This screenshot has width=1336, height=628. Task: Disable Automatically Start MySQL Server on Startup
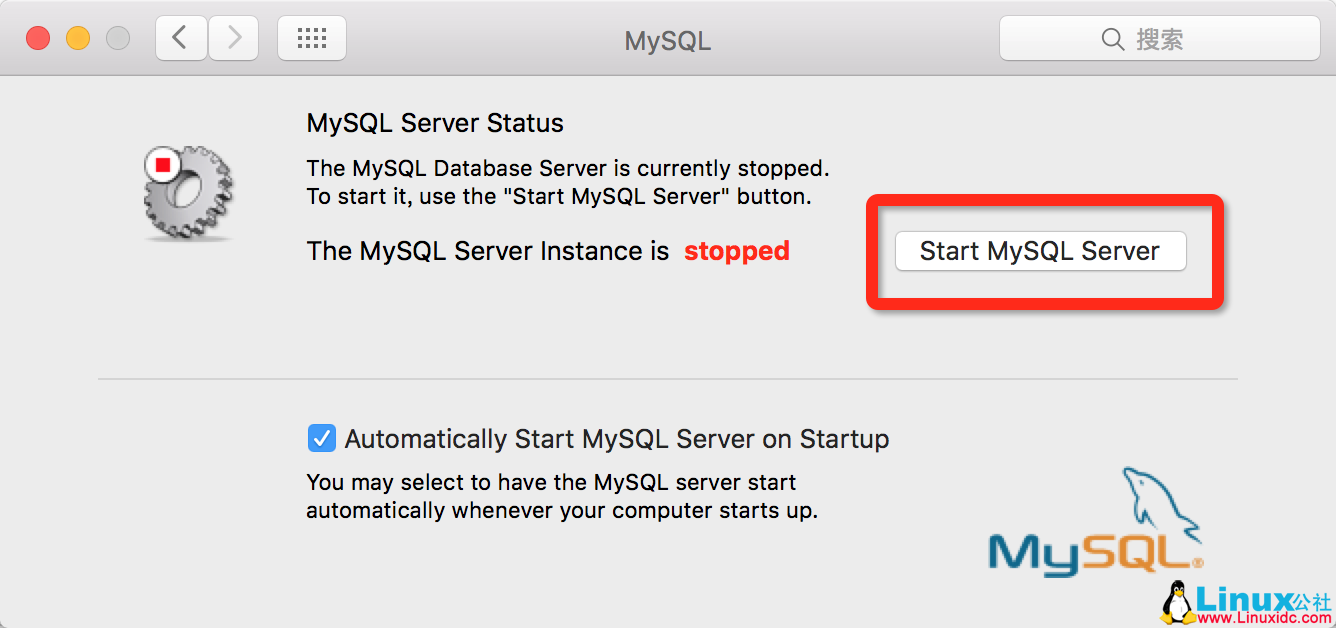point(322,438)
